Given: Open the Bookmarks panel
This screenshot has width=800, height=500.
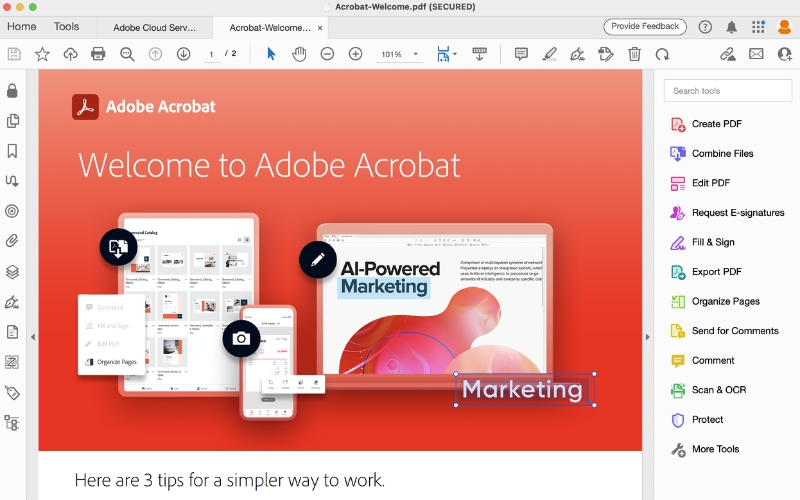Looking at the screenshot, I should [x=12, y=151].
